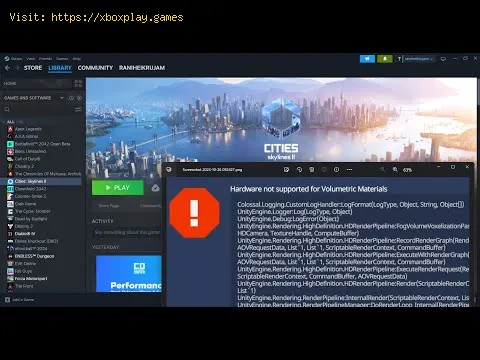Switch to the STORE tab
The width and height of the screenshot is (480, 360).
pyautogui.click(x=33, y=68)
